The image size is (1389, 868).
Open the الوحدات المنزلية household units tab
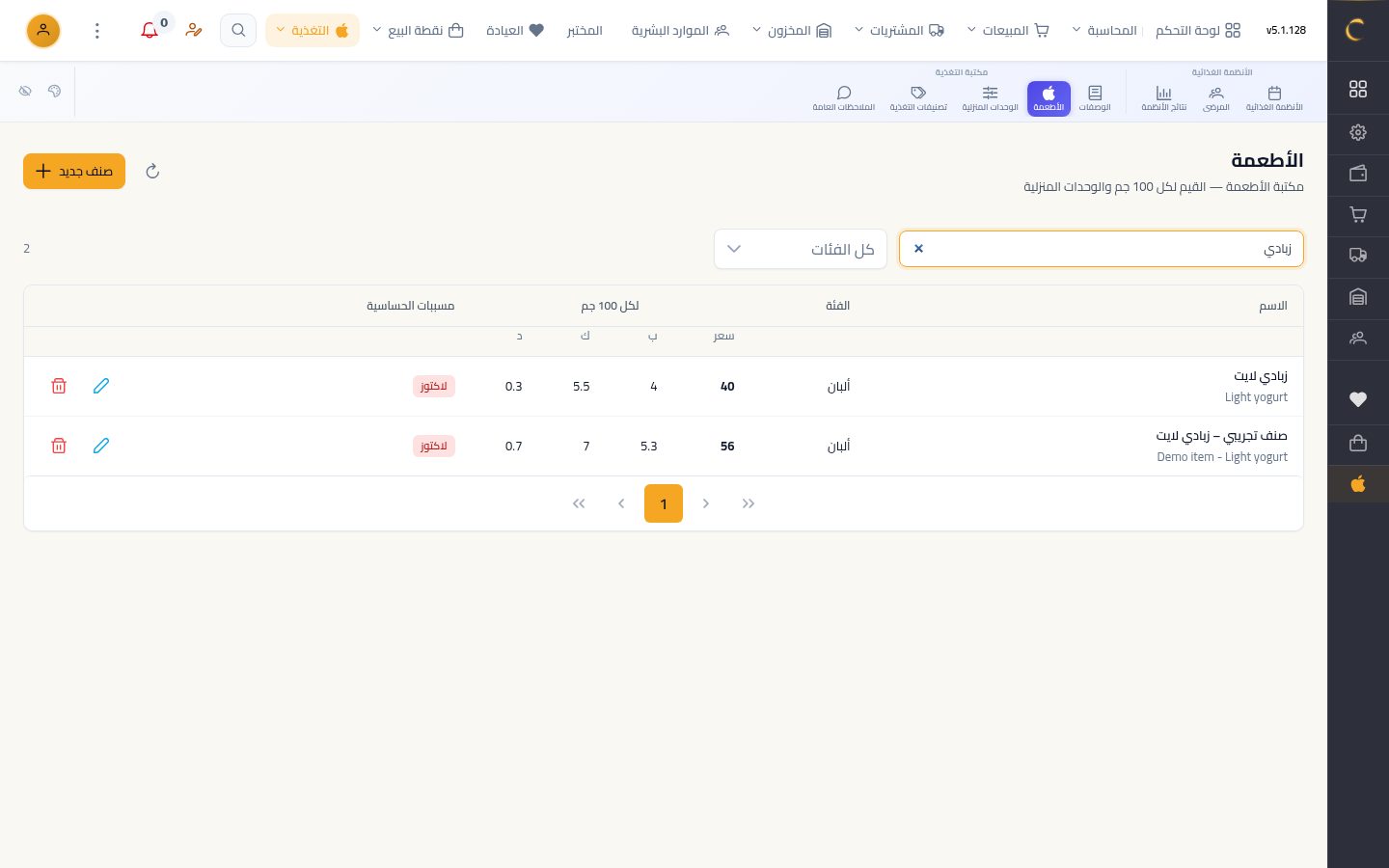pyautogui.click(x=990, y=98)
